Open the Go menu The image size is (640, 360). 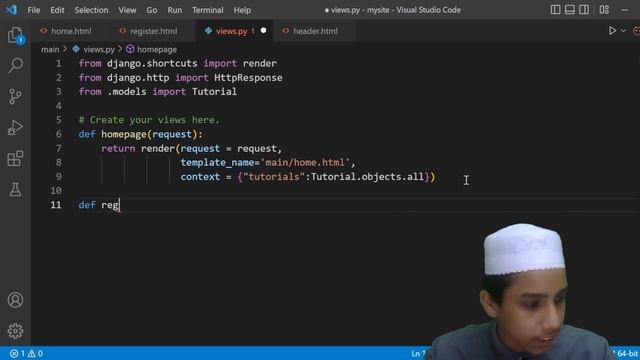click(x=151, y=10)
